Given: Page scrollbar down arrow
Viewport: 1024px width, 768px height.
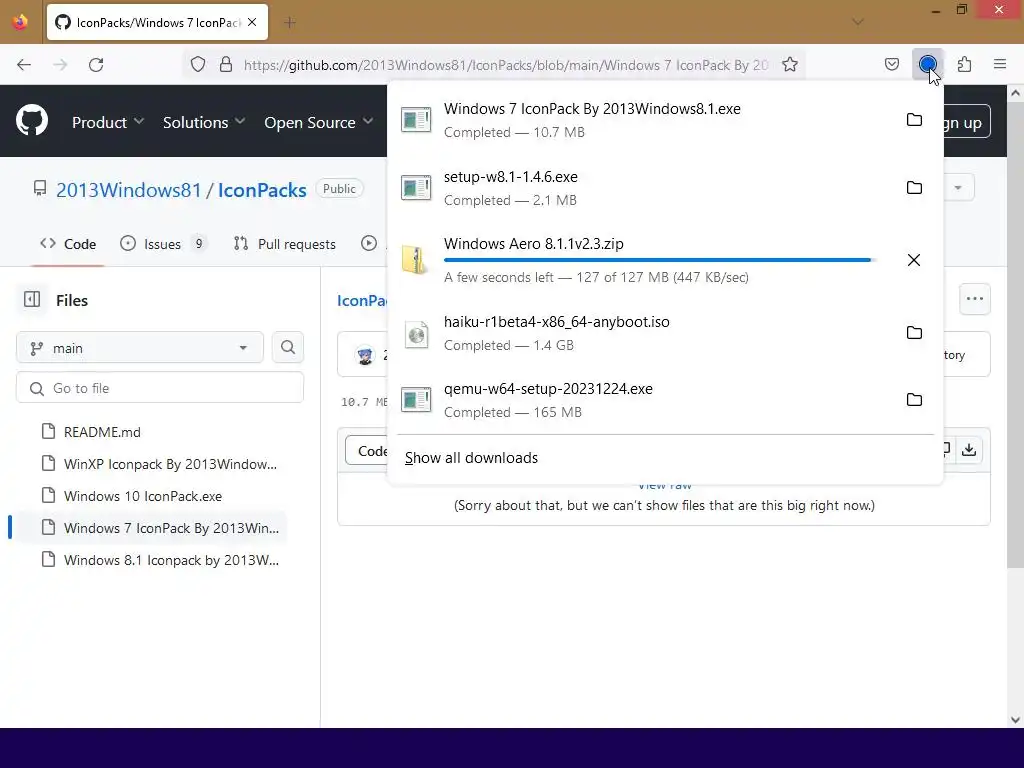Looking at the screenshot, I should coord(1015,720).
